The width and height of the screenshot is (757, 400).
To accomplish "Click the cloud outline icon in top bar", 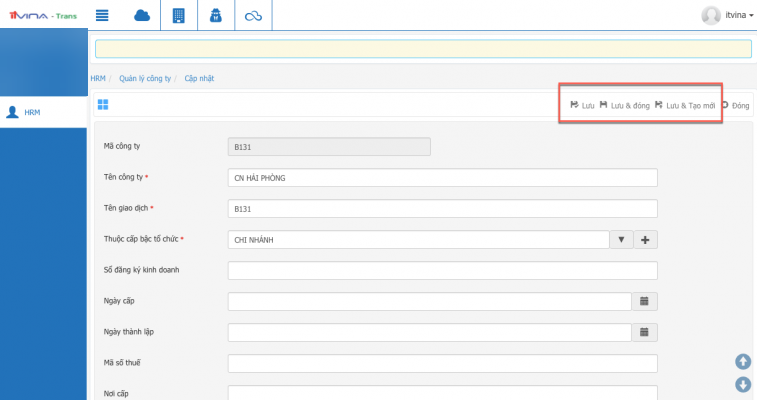I will [x=253, y=15].
